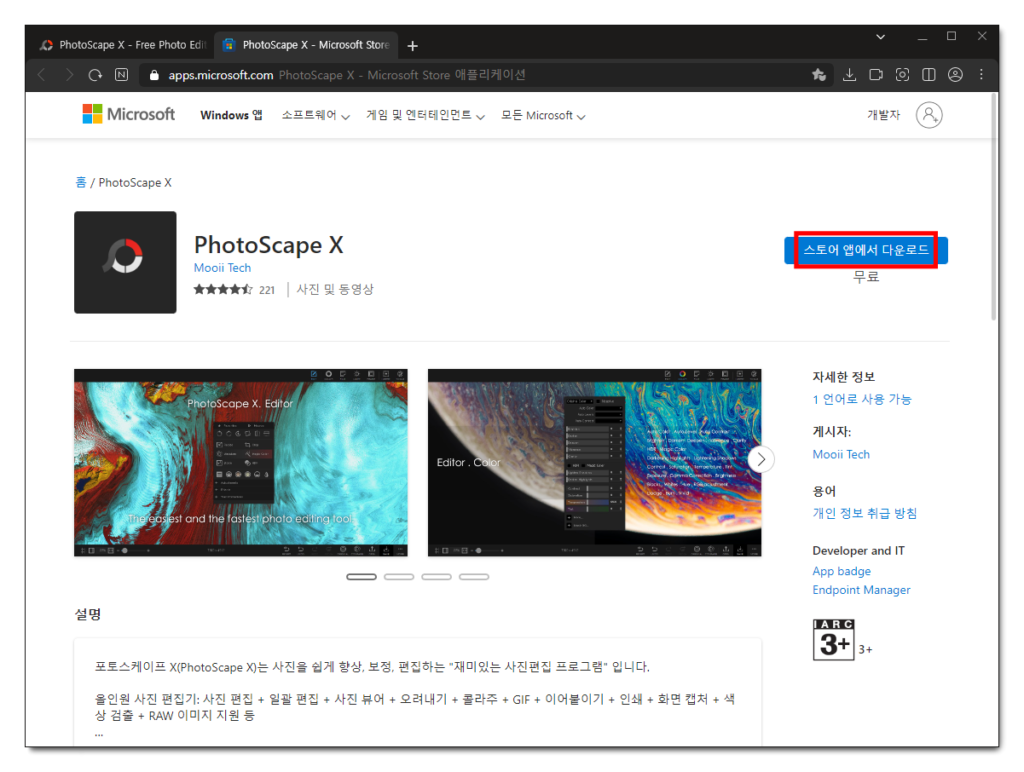
Task: Switch to PhotoScape X - Free Photo Editor tab
Action: (x=123, y=45)
